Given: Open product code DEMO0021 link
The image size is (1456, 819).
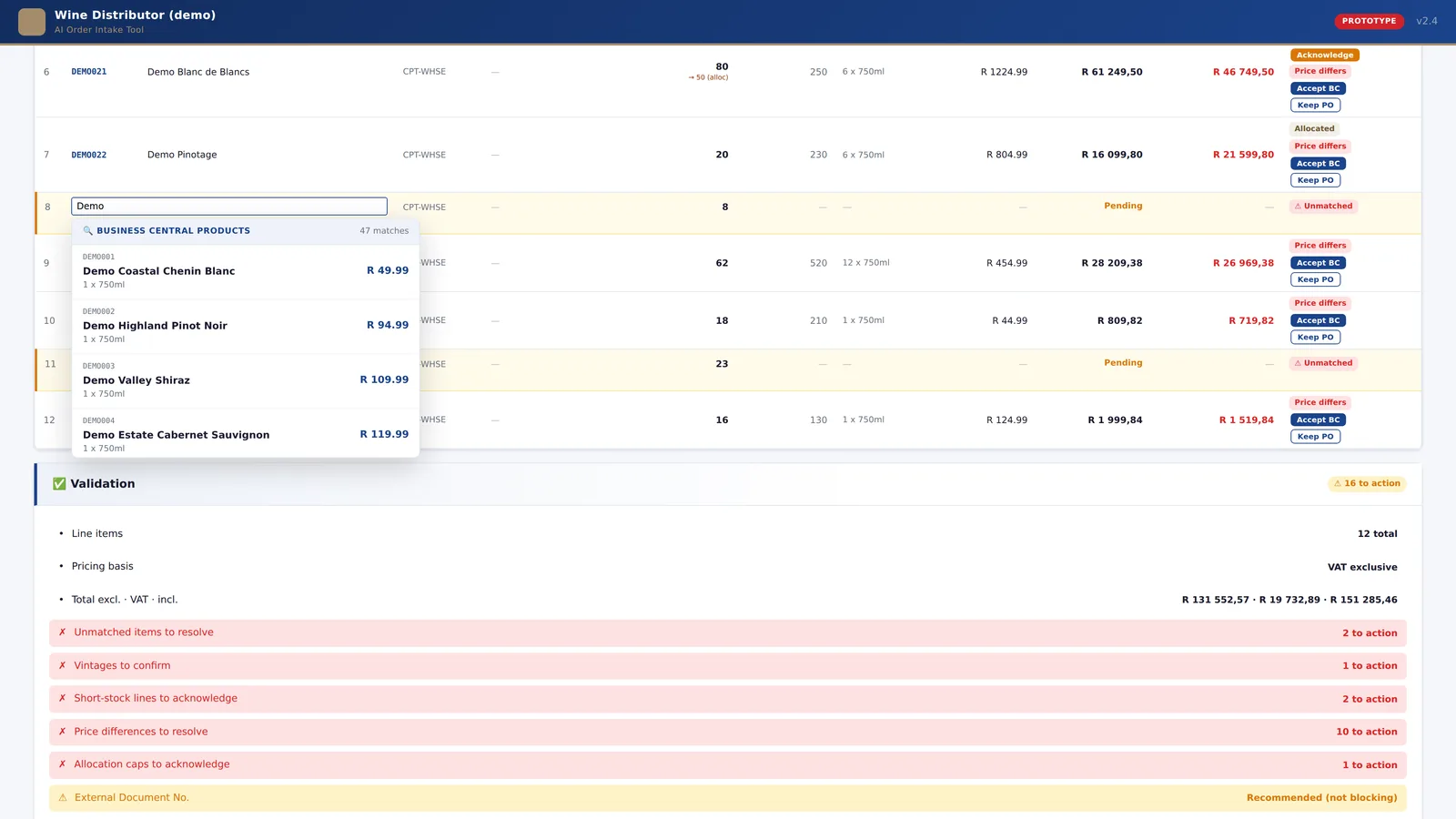Looking at the screenshot, I should coord(89,72).
